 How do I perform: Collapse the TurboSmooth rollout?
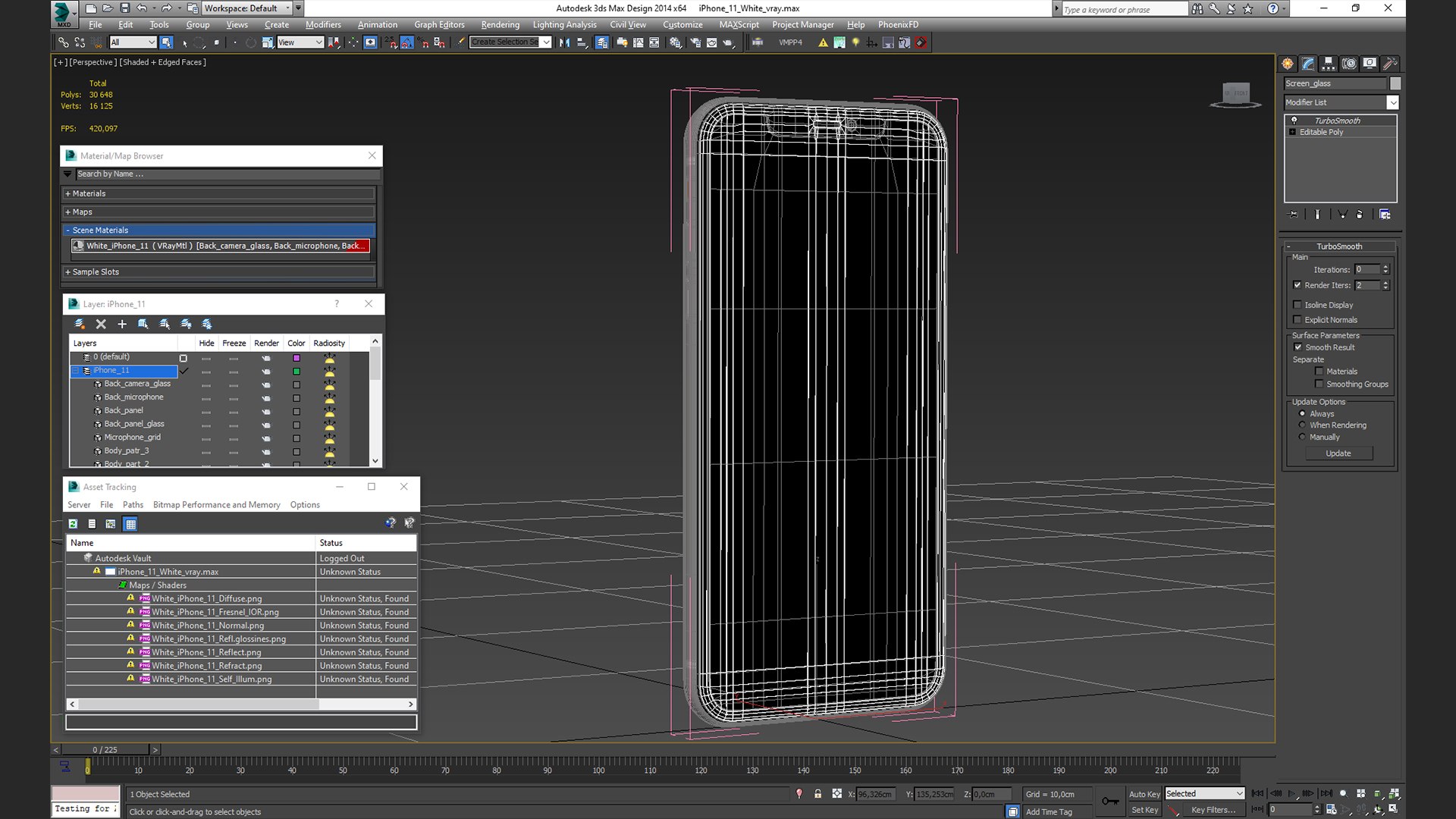pos(1339,246)
